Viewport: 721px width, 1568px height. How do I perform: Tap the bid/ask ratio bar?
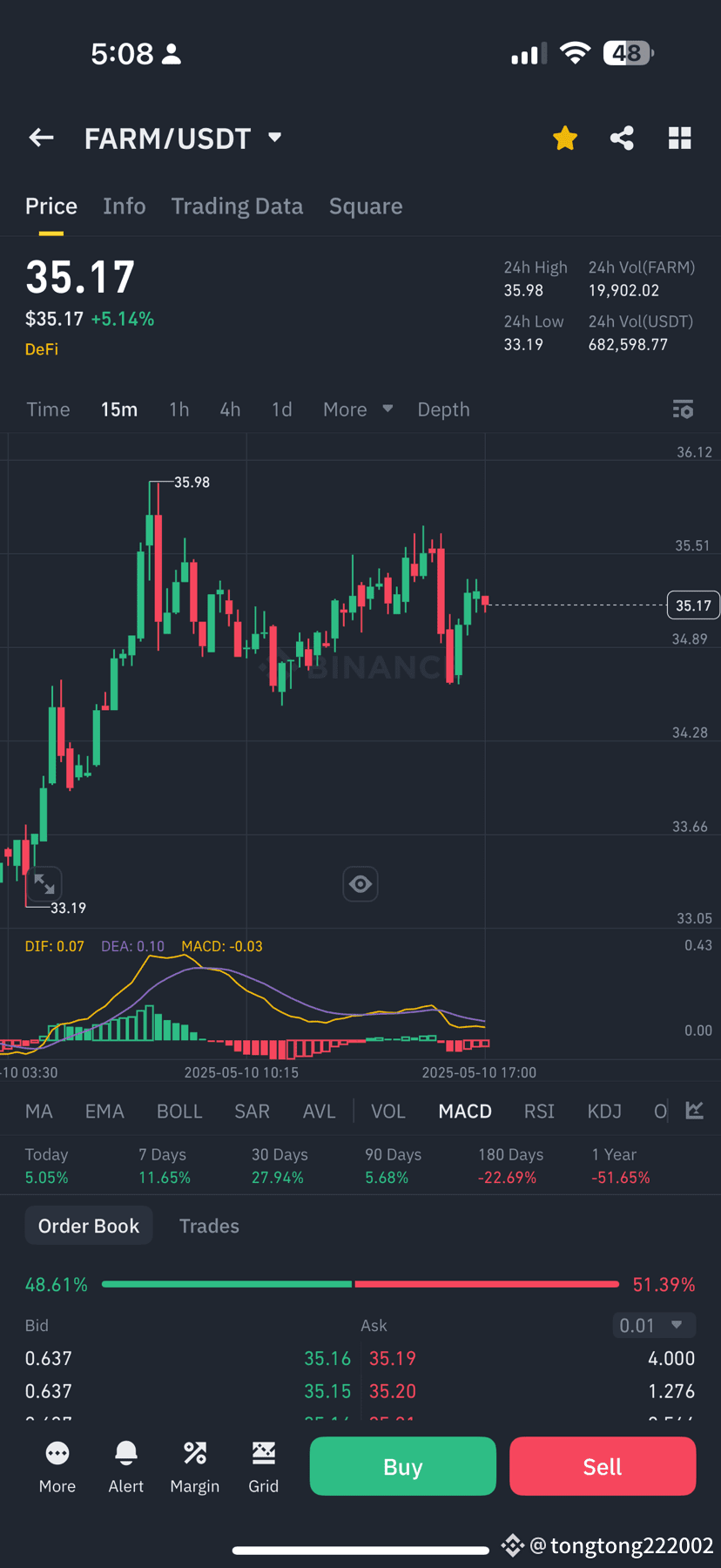(360, 1284)
